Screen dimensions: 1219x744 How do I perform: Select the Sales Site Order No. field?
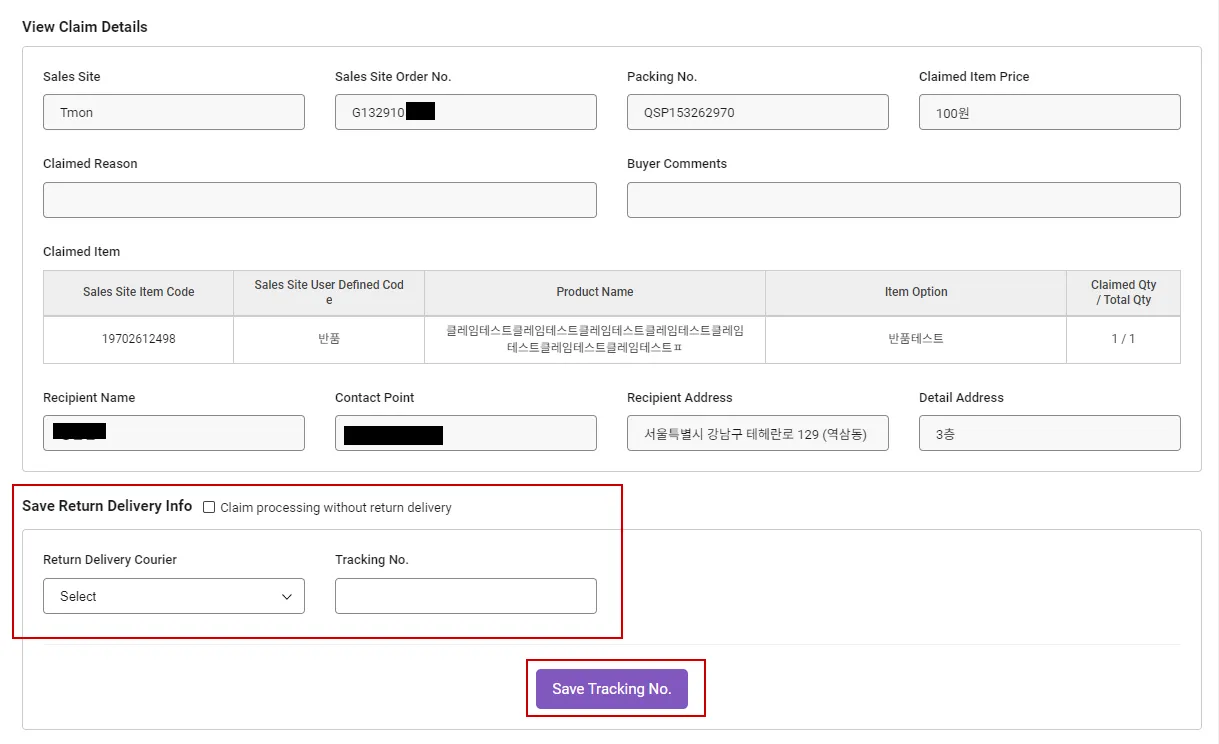(x=465, y=112)
